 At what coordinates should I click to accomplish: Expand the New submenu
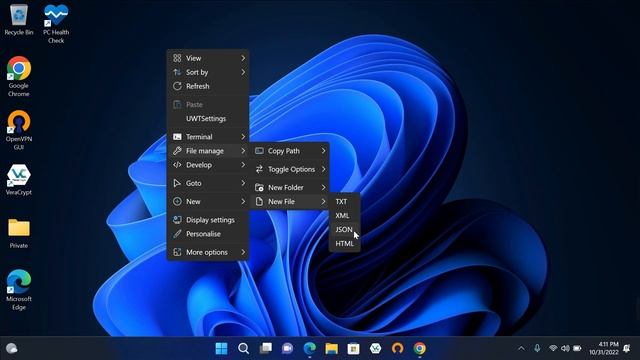point(208,201)
